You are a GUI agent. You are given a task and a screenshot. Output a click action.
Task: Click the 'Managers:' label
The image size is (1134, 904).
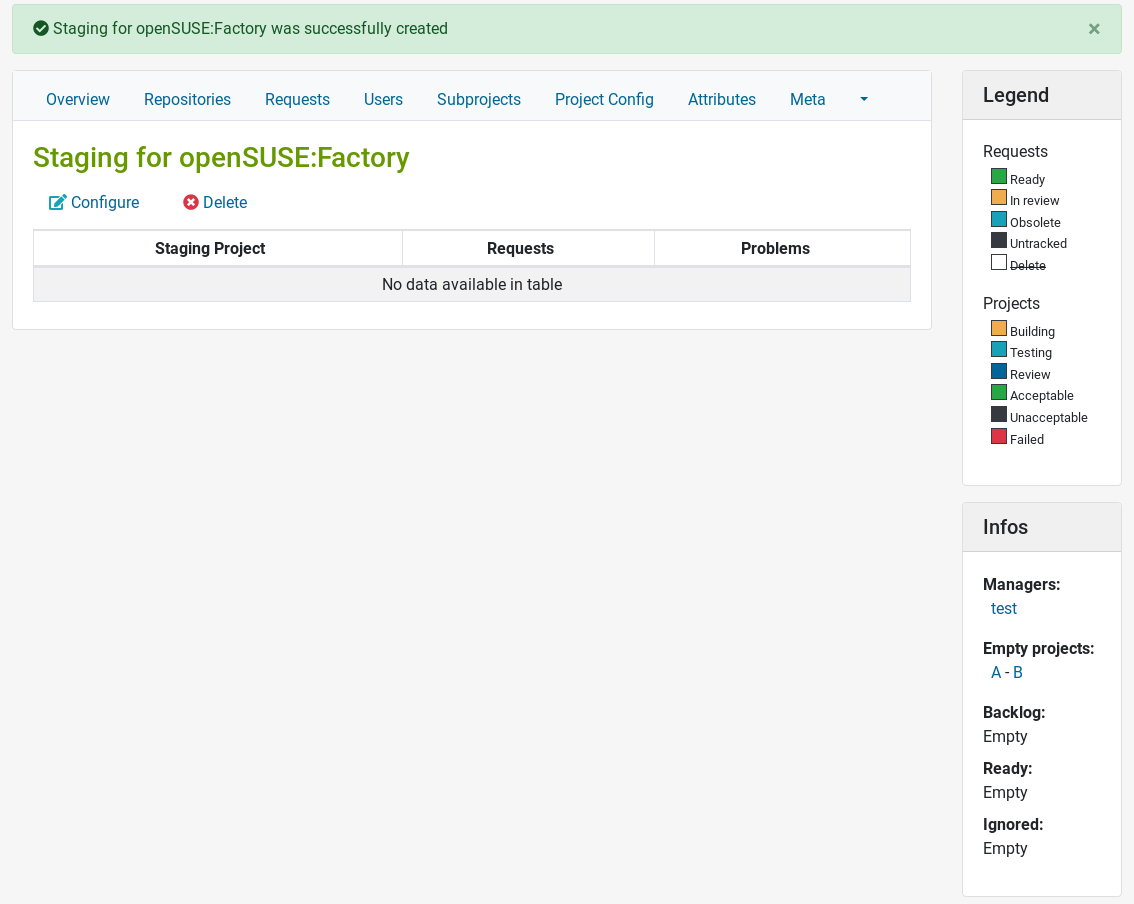[1021, 584]
